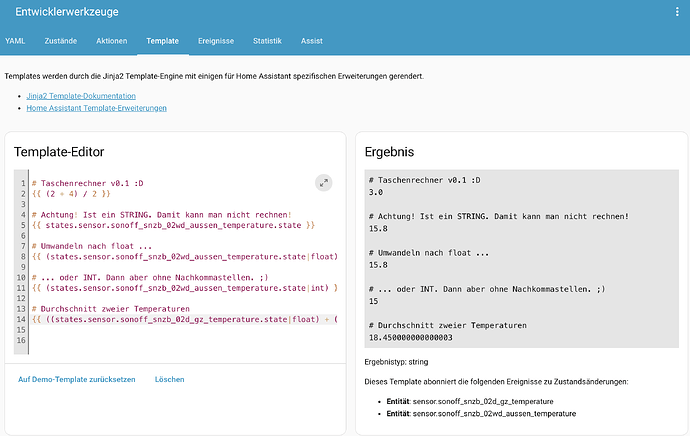Open Home Assistant Template-Erweiterungen link
The image size is (690, 436).
click(x=96, y=108)
